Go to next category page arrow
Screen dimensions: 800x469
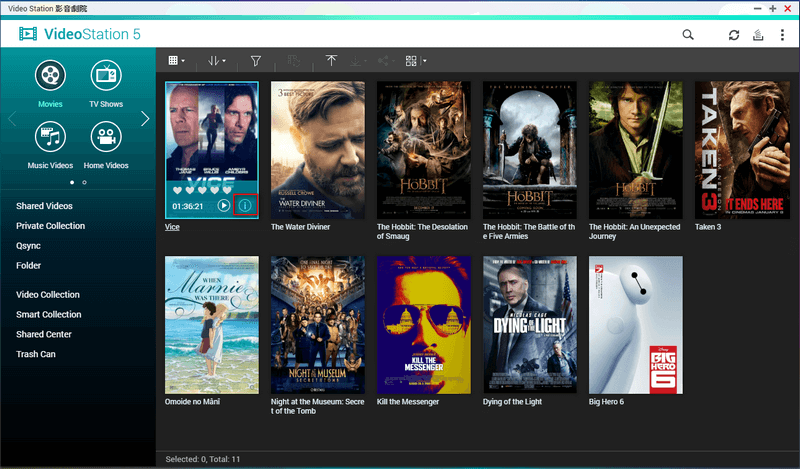[145, 119]
